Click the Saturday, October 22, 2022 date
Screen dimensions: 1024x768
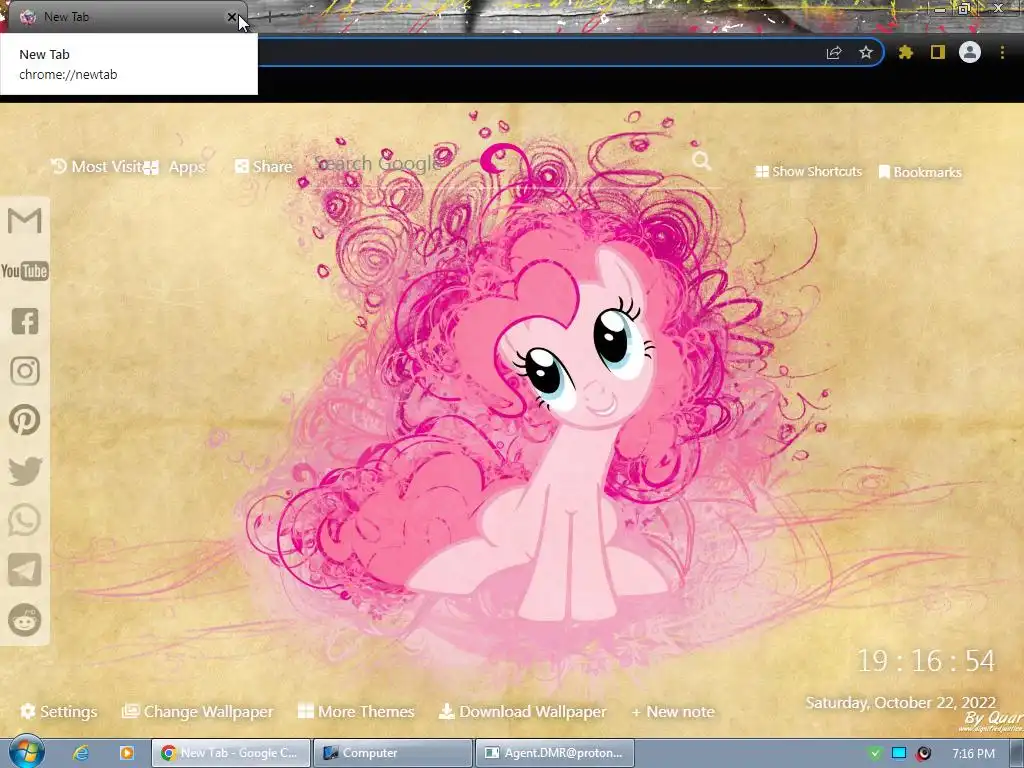click(901, 703)
